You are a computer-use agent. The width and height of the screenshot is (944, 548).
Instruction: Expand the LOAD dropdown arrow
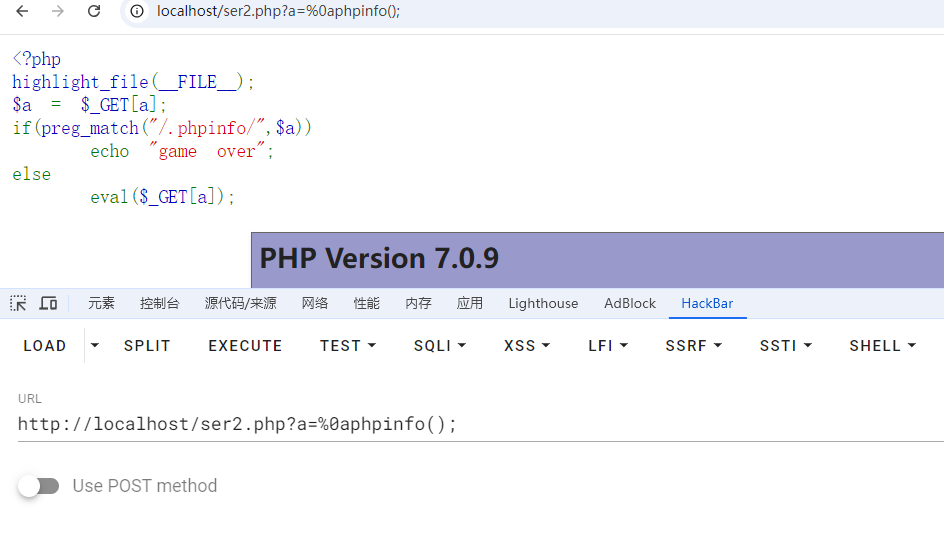pyautogui.click(x=95, y=346)
